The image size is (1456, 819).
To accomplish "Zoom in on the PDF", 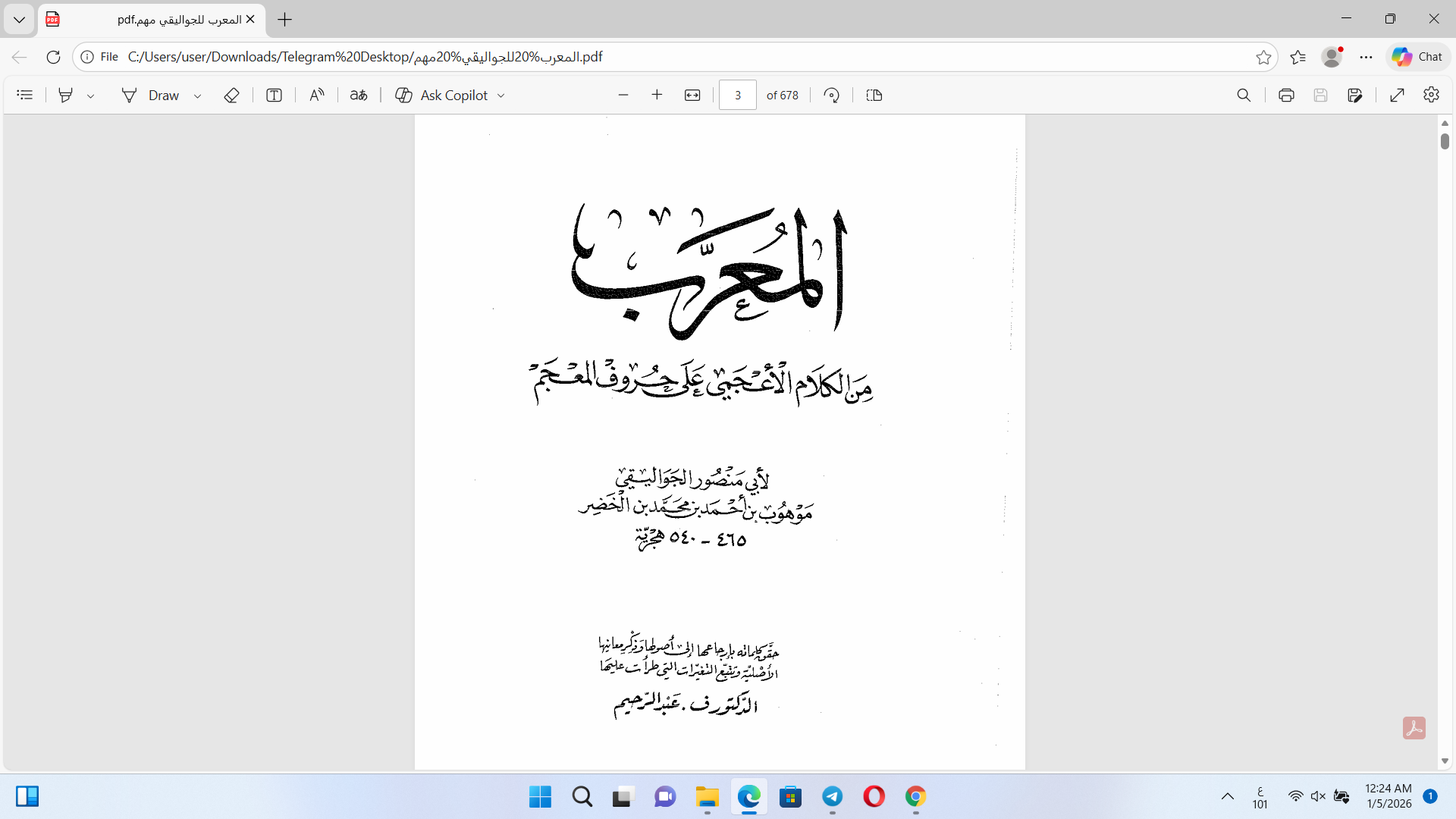I will pyautogui.click(x=657, y=95).
